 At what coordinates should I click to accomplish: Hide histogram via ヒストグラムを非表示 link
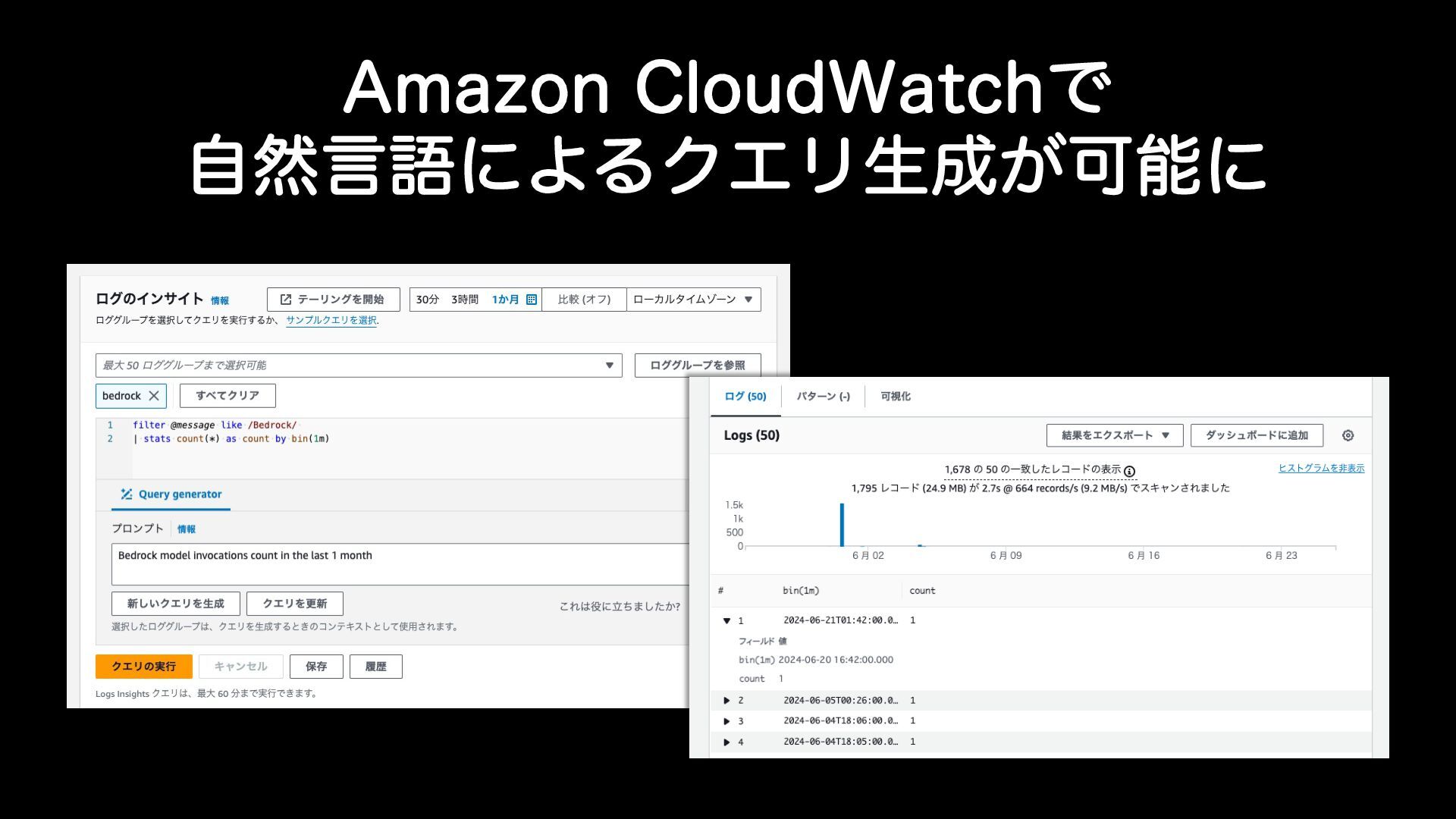pos(1321,469)
